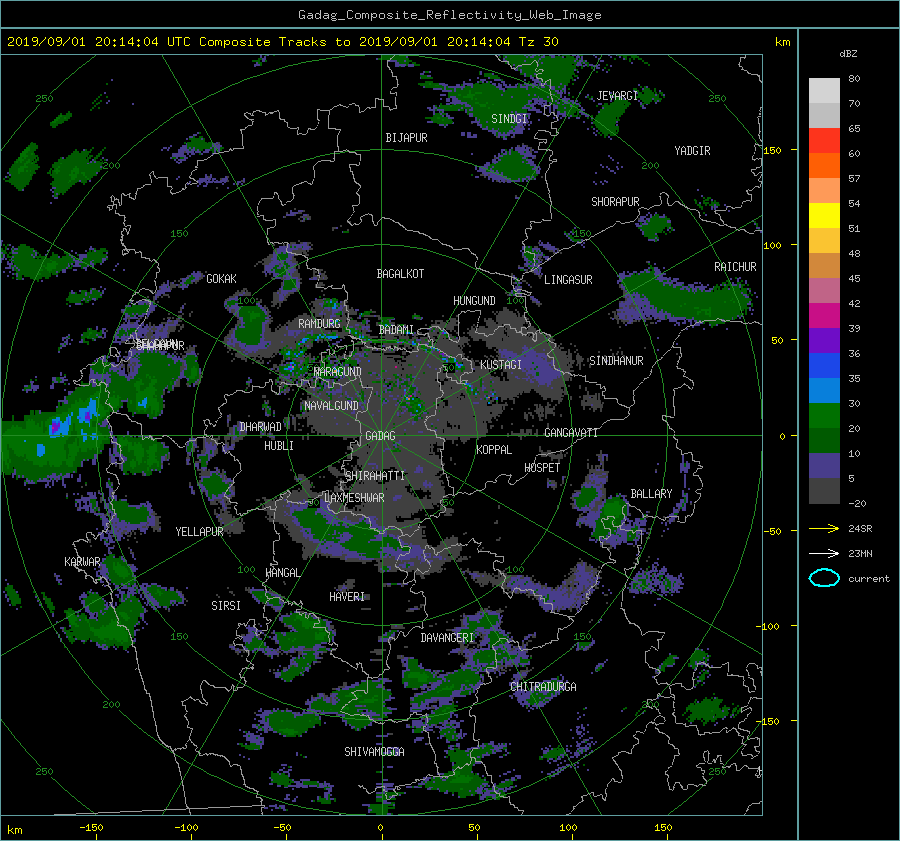
Task: Click the 150 tick on right axis
Action: point(772,150)
